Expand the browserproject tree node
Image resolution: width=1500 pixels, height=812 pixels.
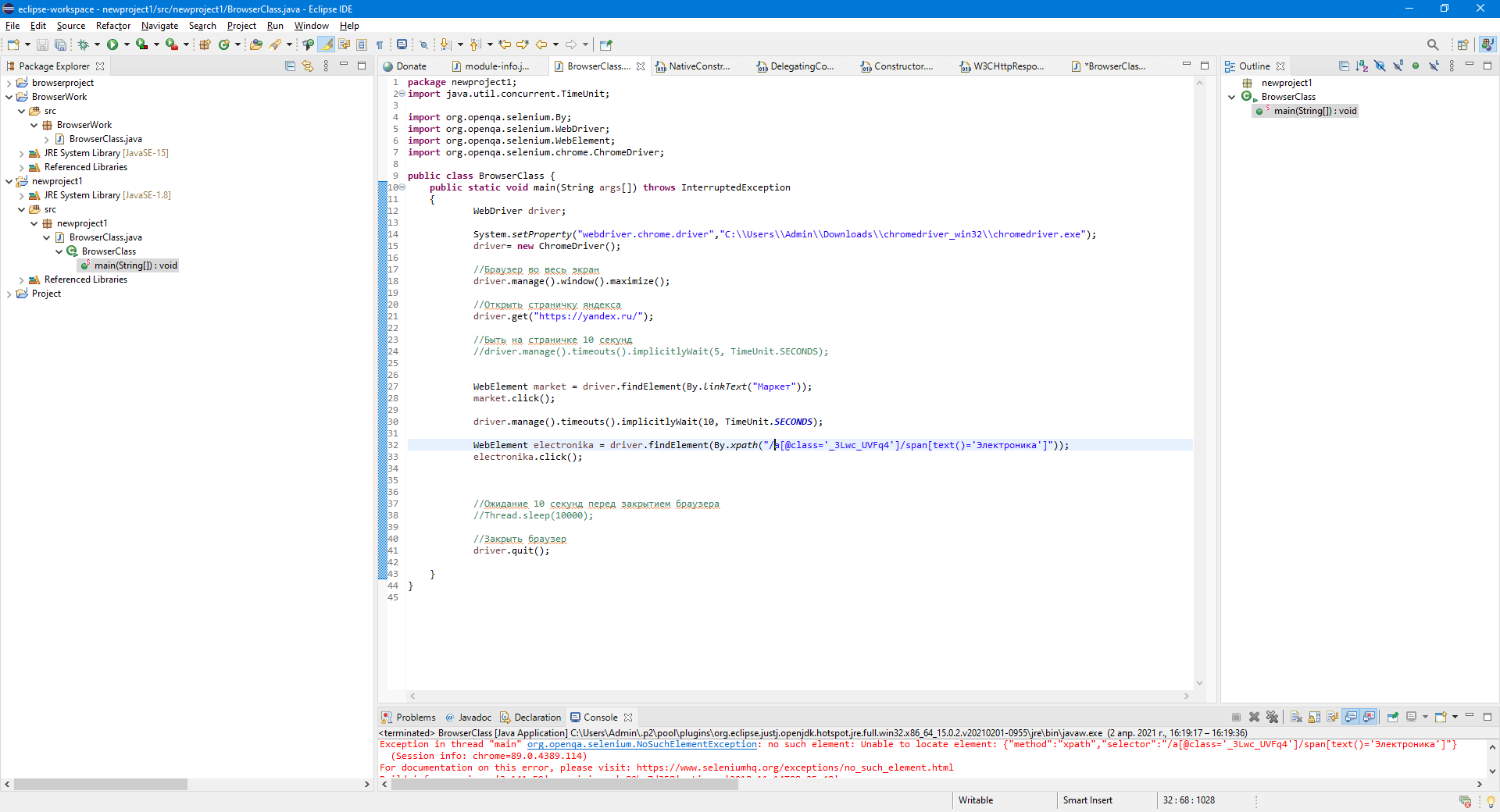click(x=9, y=83)
